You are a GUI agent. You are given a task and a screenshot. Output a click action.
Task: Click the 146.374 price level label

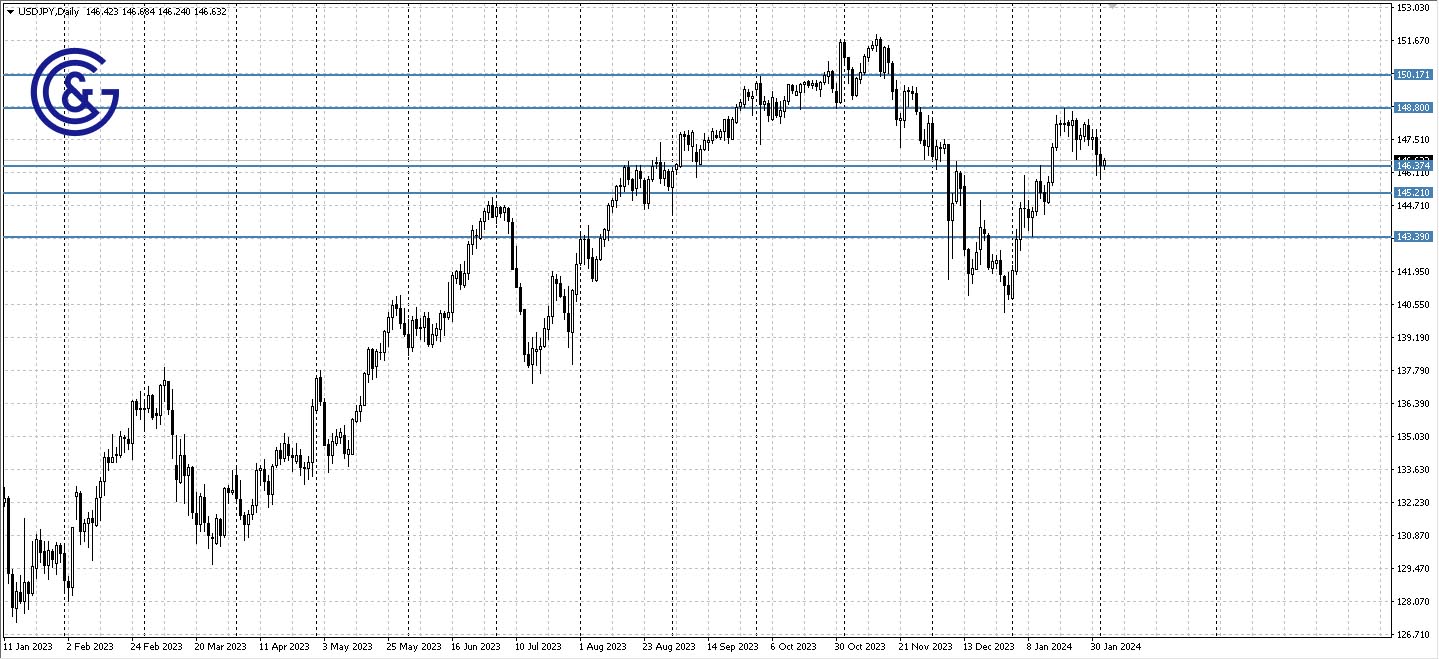tap(1413, 165)
